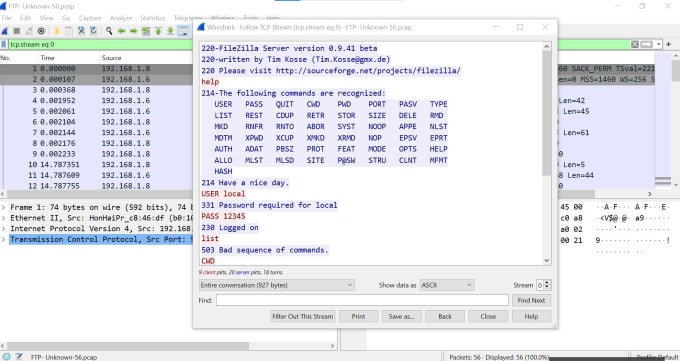This screenshot has height=361, width=680.
Task: Apply the display filter arrow
Action: [647, 44]
